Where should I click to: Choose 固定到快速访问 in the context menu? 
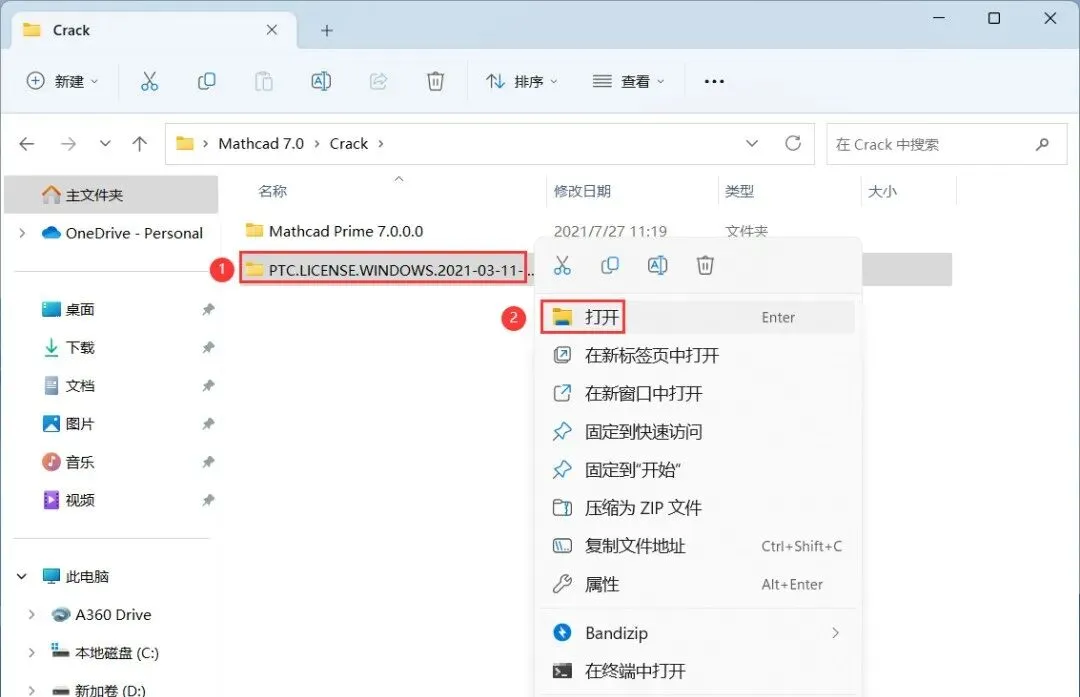point(697,432)
